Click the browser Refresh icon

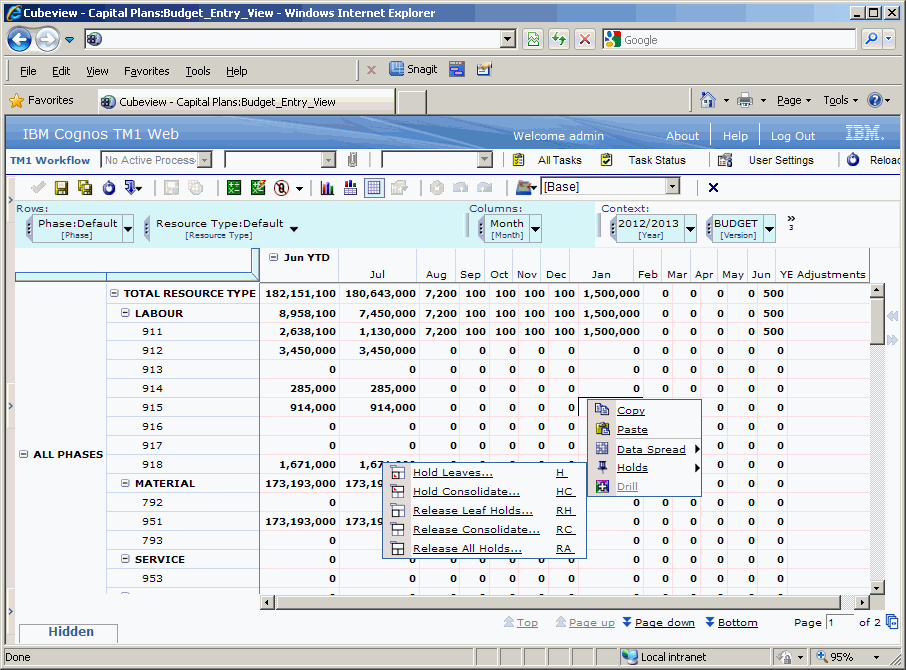(559, 39)
